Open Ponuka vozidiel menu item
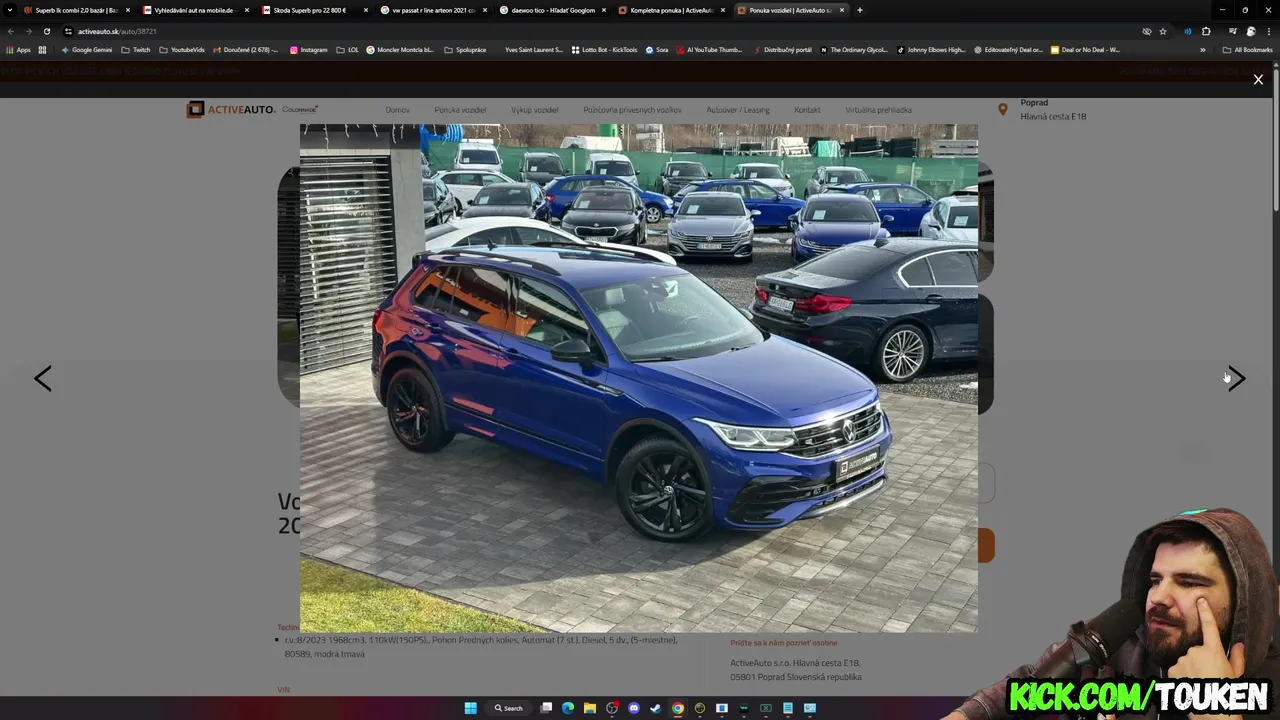1280x720 pixels. click(x=460, y=110)
